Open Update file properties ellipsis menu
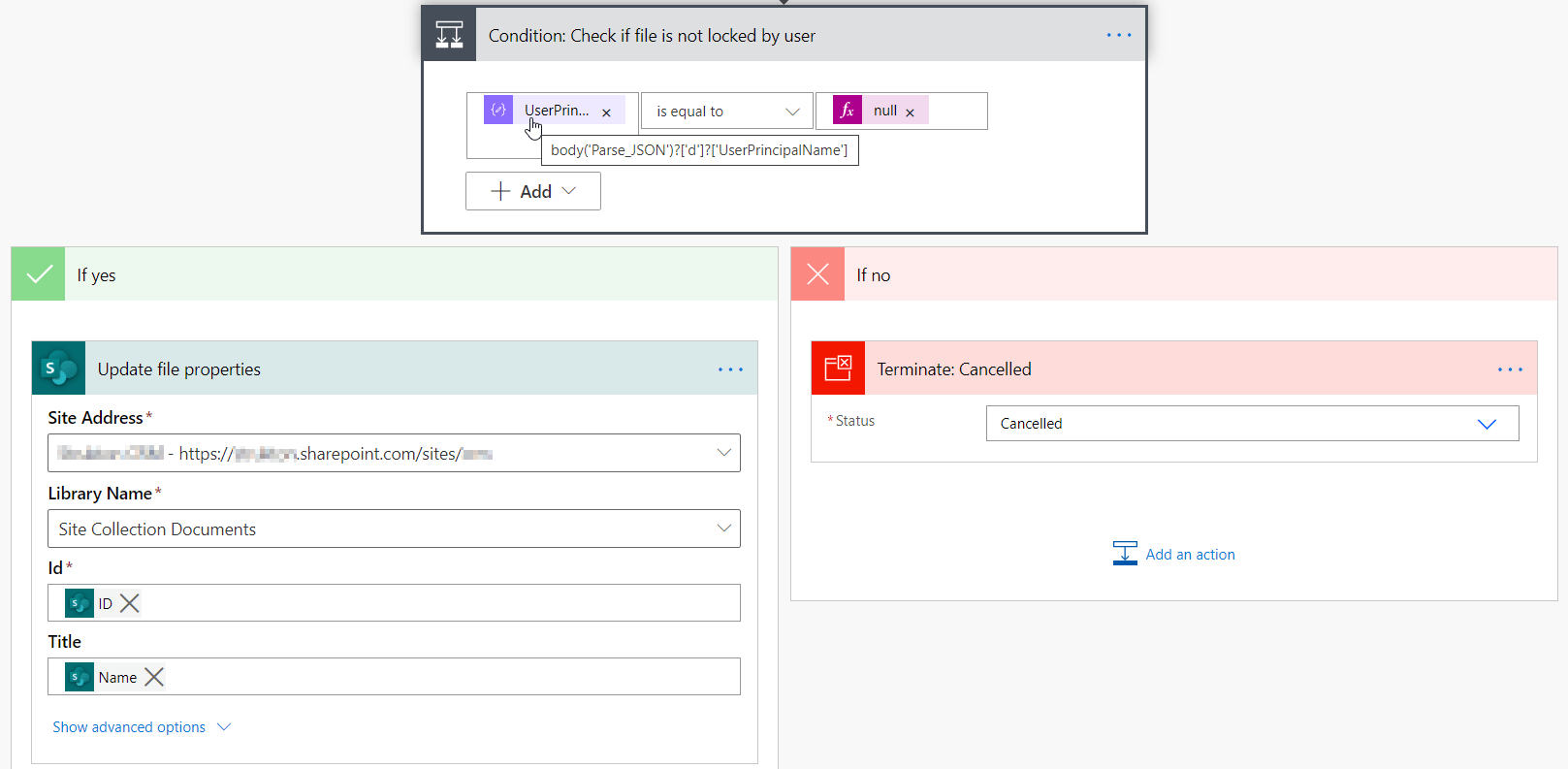This screenshot has height=769, width=1568. tap(730, 369)
